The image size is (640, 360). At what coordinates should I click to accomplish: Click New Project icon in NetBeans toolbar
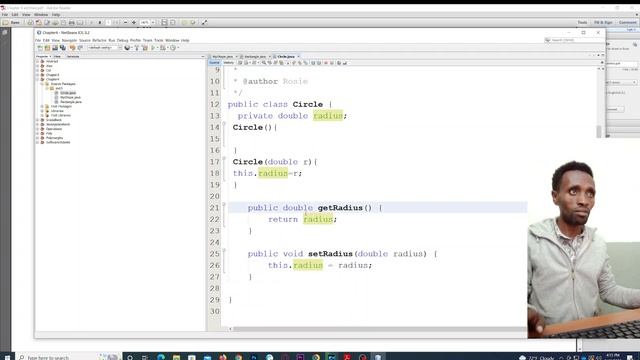47,48
